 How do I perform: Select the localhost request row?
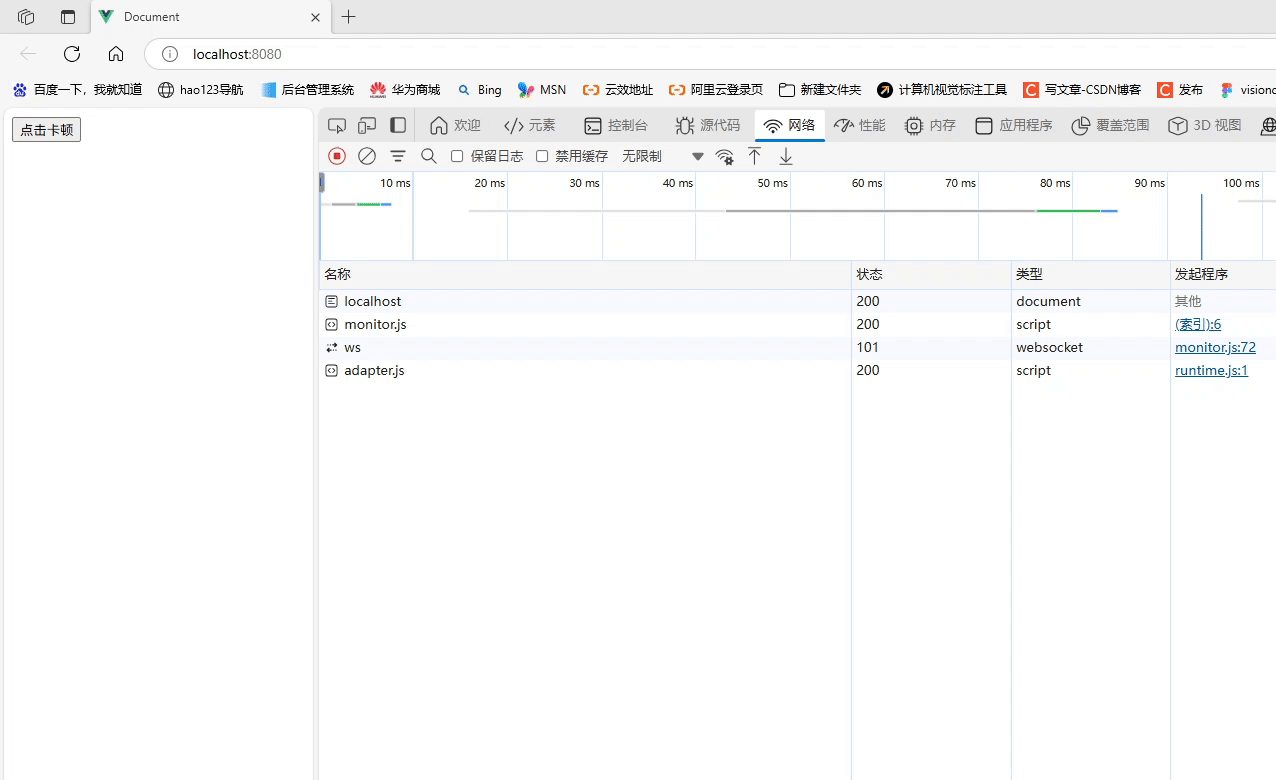click(797, 301)
